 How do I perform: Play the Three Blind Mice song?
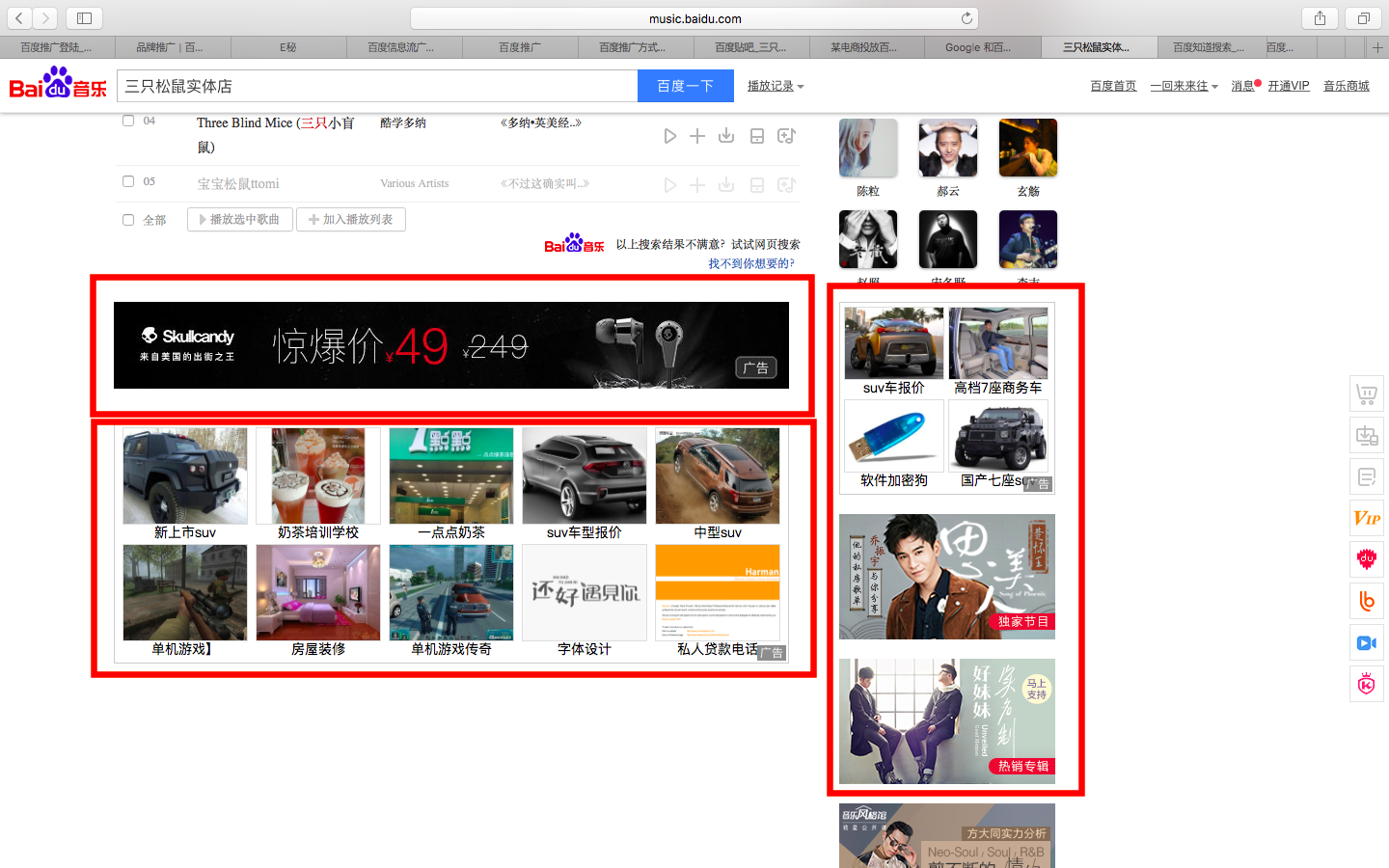[x=669, y=136]
